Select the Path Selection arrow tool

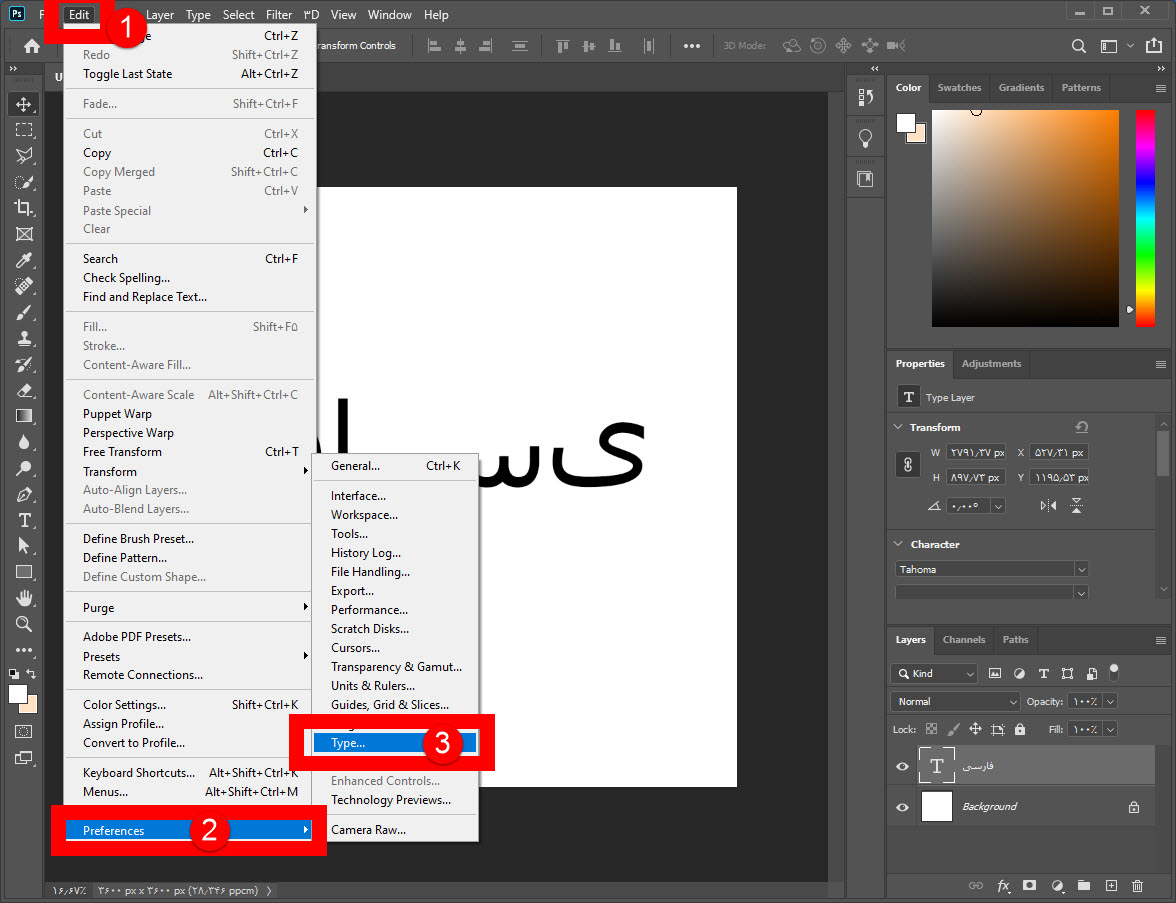[x=24, y=546]
